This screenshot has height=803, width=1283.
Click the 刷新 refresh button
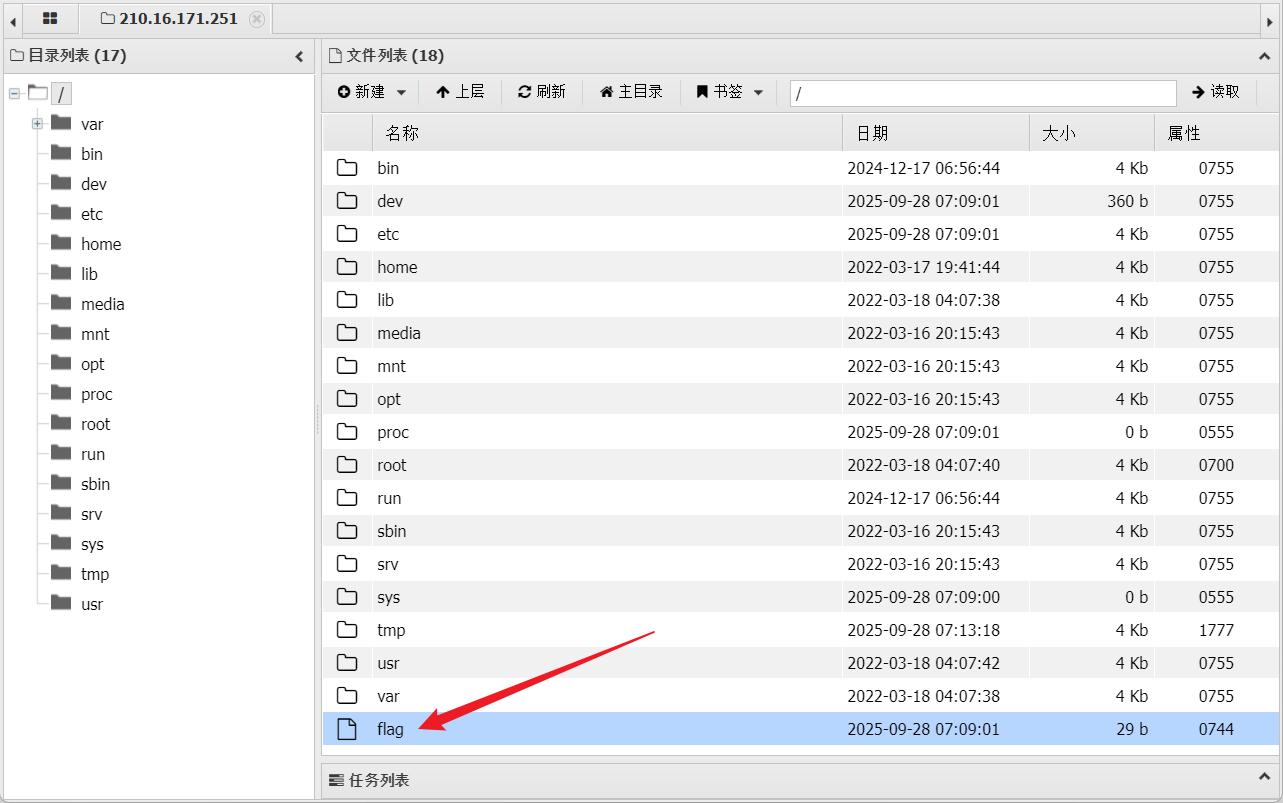tap(542, 92)
